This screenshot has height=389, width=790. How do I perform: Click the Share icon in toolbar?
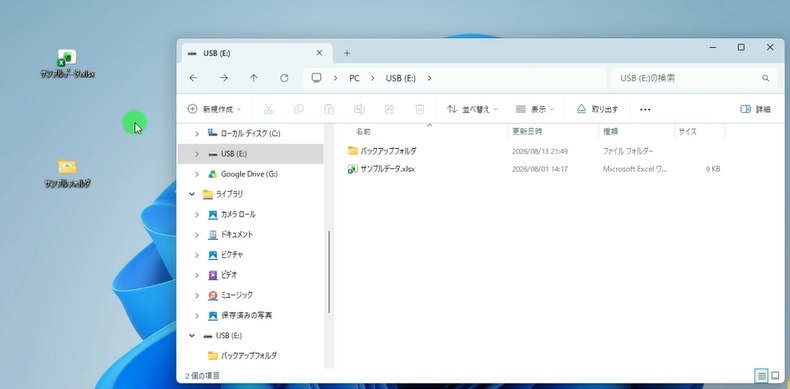tap(389, 109)
